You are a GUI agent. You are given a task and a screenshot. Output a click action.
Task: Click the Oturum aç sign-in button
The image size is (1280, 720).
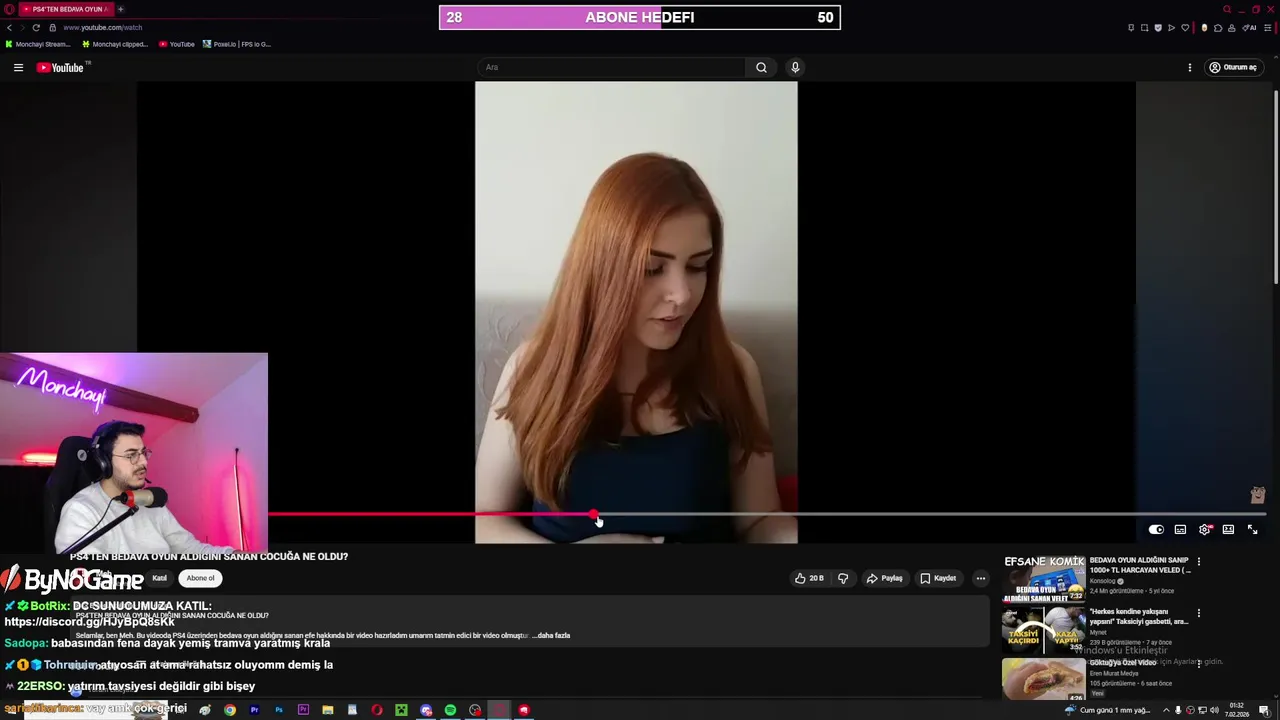[x=1233, y=67]
